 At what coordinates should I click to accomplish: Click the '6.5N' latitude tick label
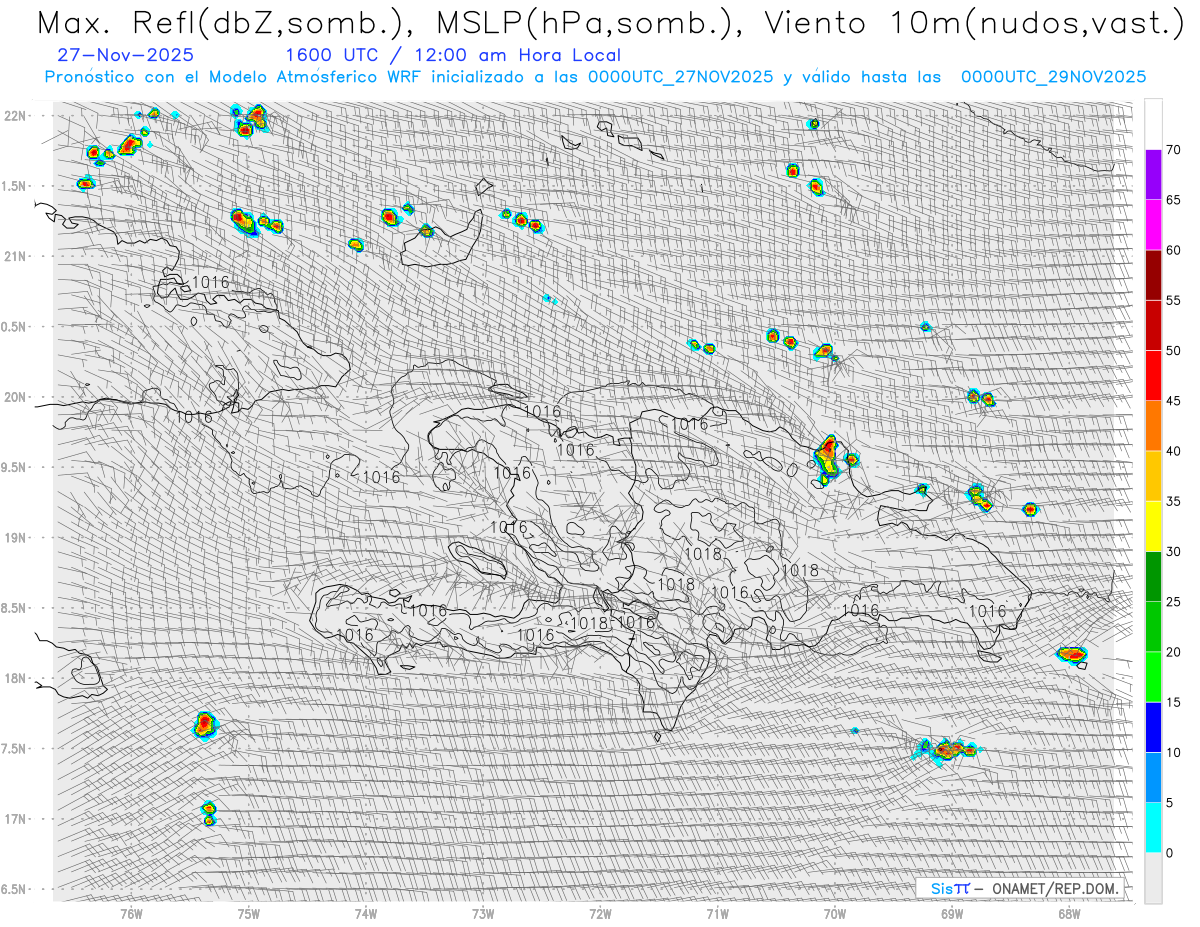pos(15,889)
